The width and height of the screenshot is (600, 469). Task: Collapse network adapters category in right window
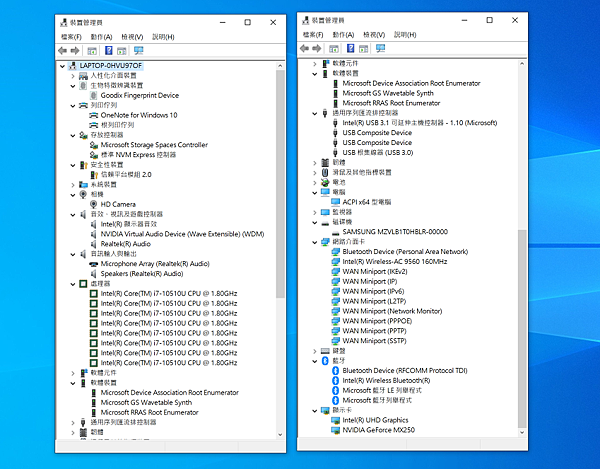315,242
